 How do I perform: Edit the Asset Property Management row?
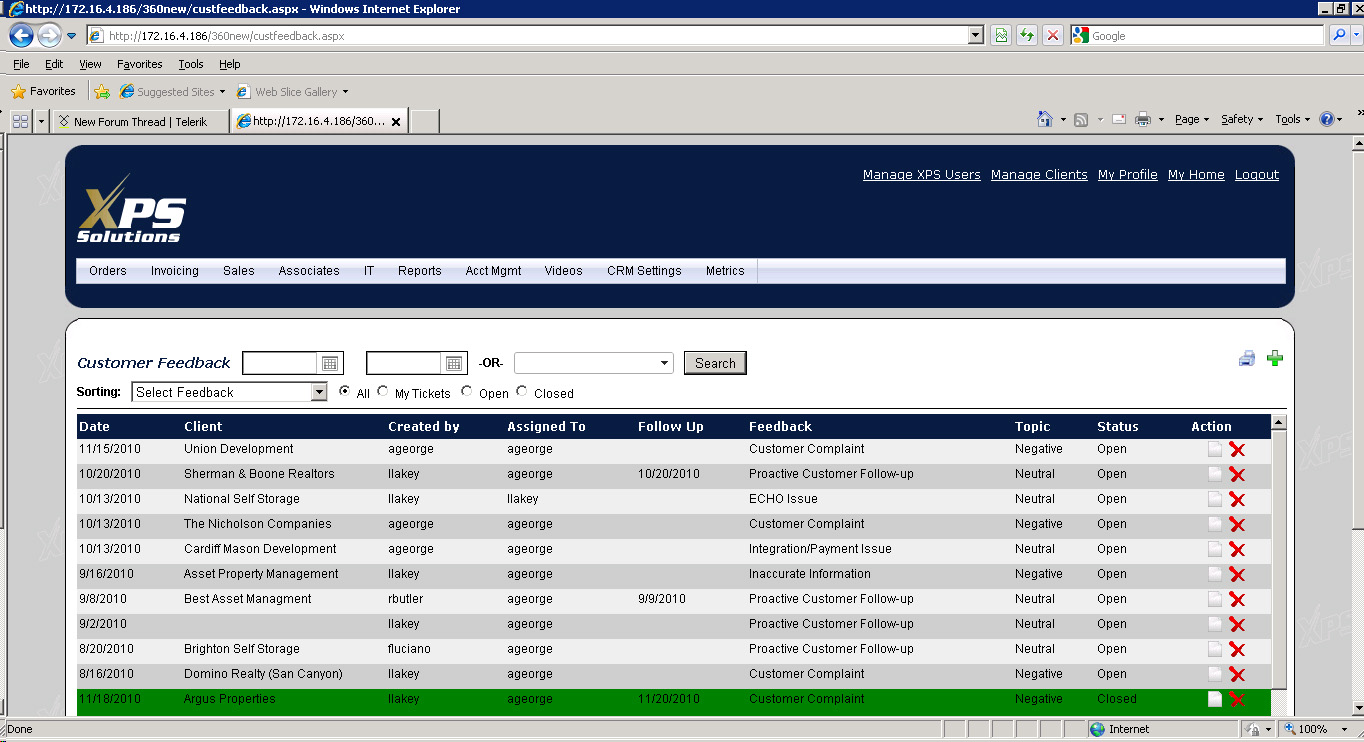[x=1215, y=574]
